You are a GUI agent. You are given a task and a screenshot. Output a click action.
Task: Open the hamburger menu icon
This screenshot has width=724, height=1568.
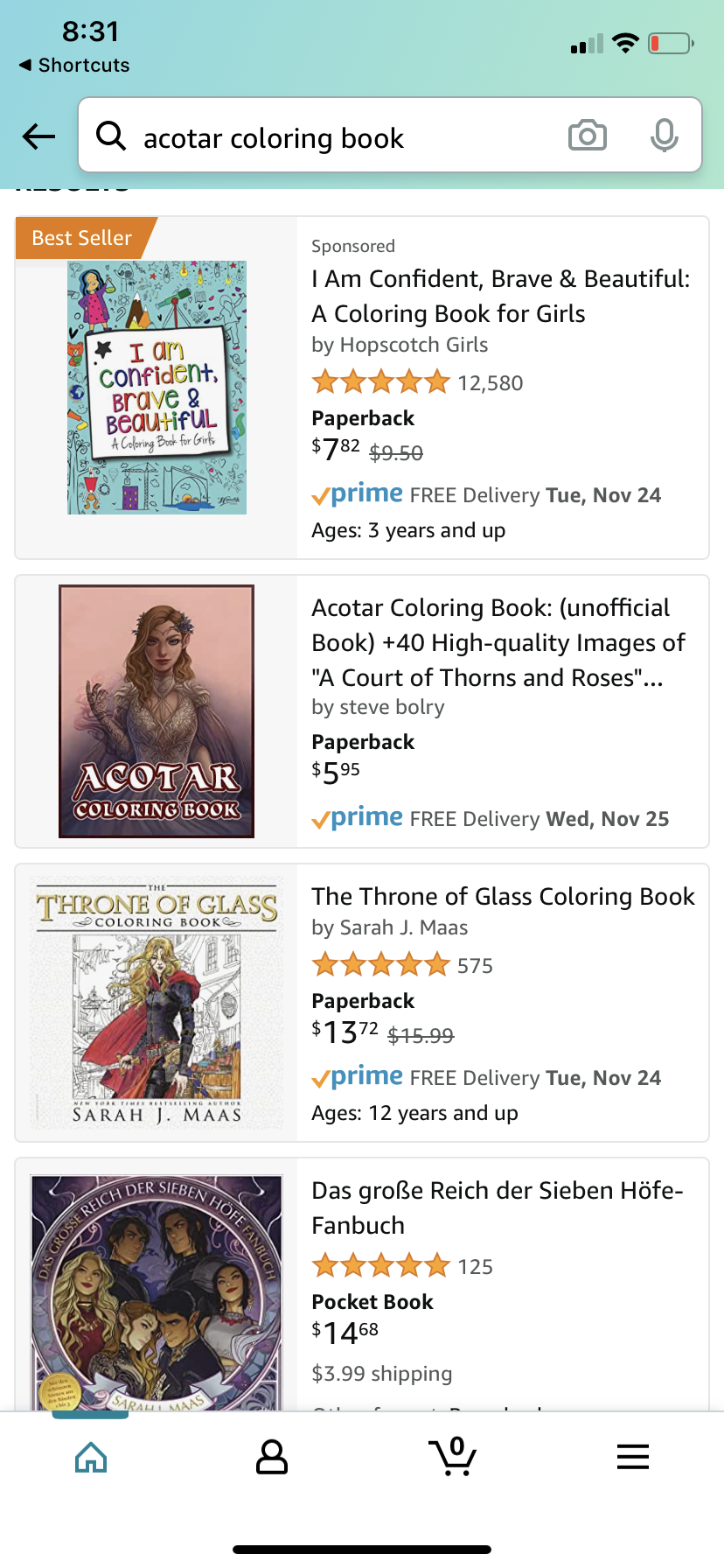click(x=632, y=1457)
